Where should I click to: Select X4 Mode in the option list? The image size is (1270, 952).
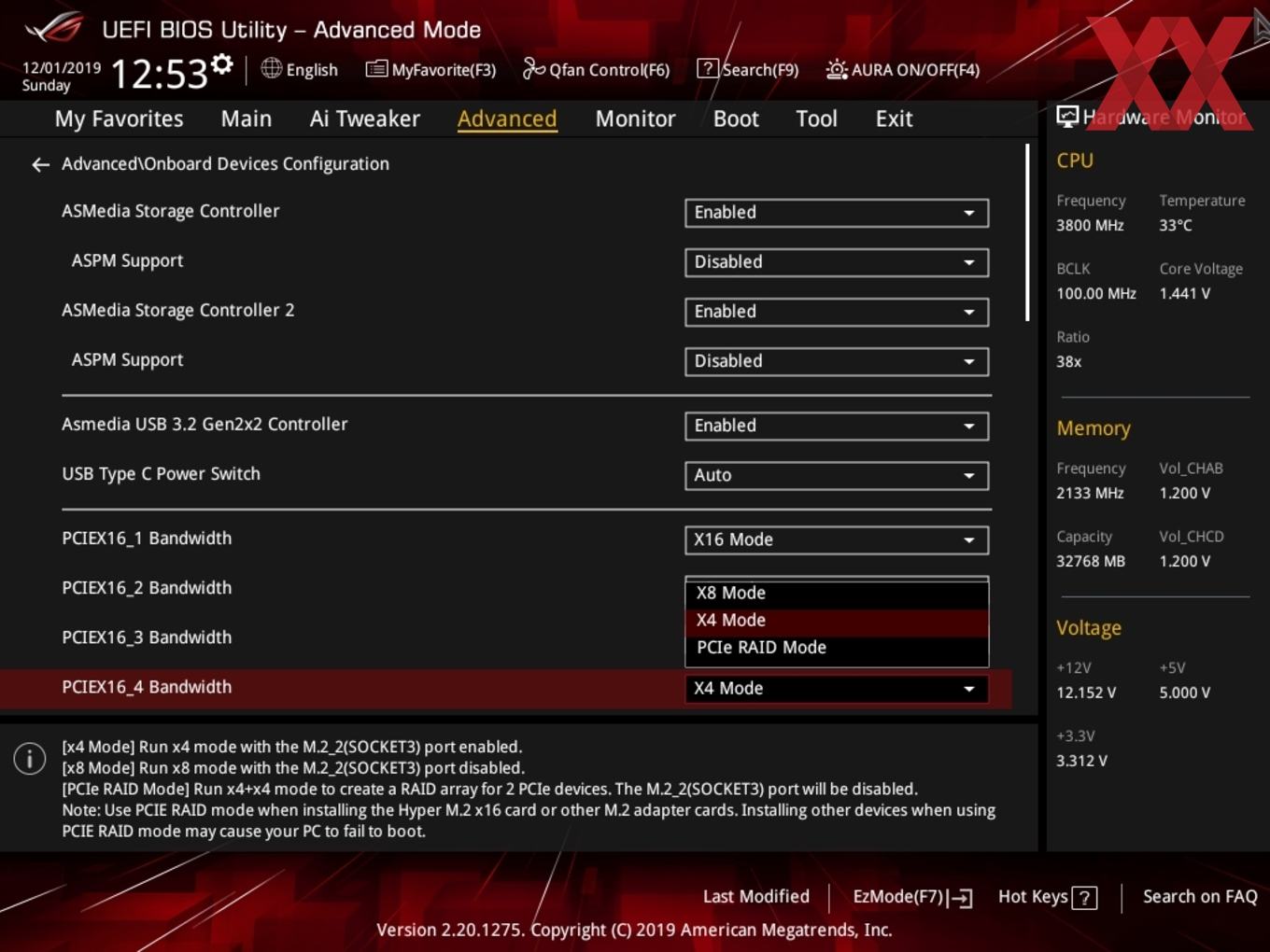(x=837, y=621)
